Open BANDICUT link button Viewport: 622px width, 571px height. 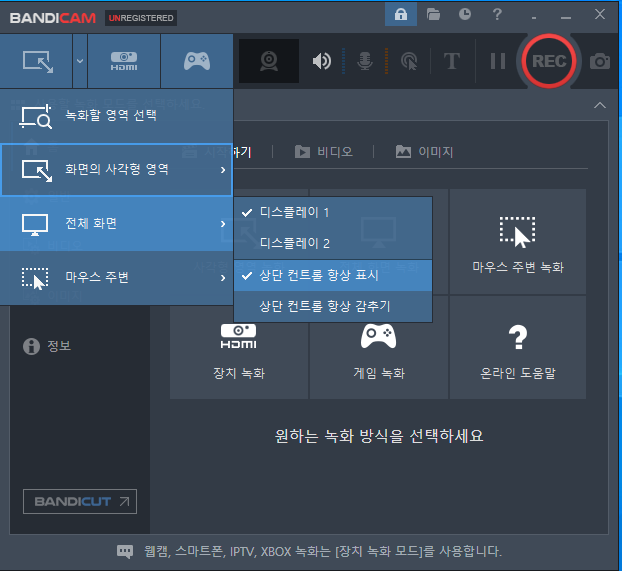click(x=80, y=502)
